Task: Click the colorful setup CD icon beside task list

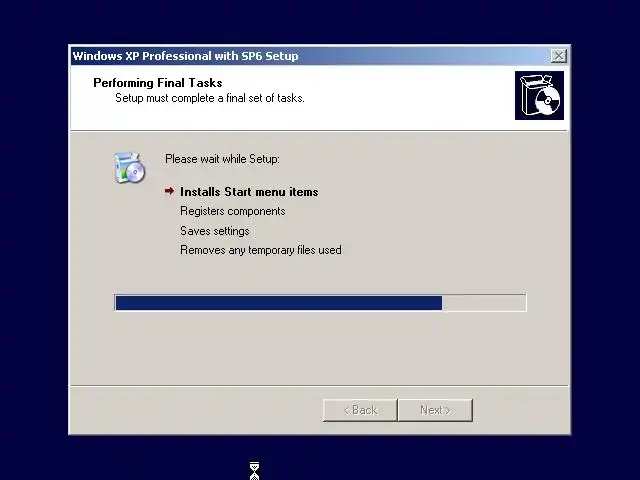Action: point(129,167)
